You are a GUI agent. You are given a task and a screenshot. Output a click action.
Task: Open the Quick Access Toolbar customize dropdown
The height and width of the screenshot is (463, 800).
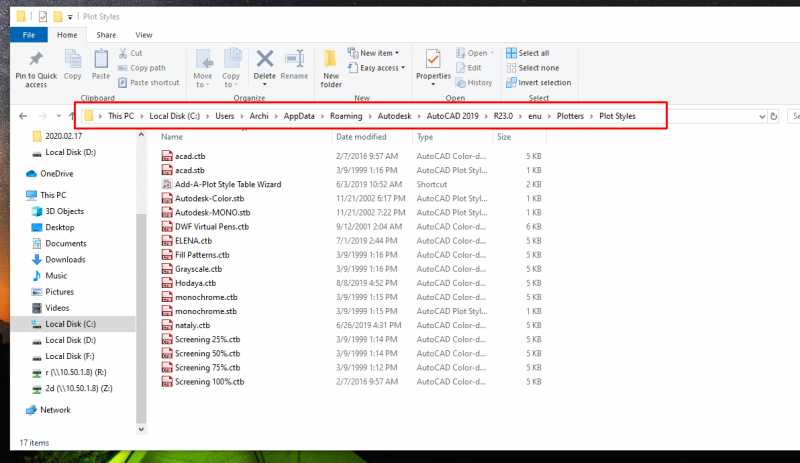pos(70,17)
